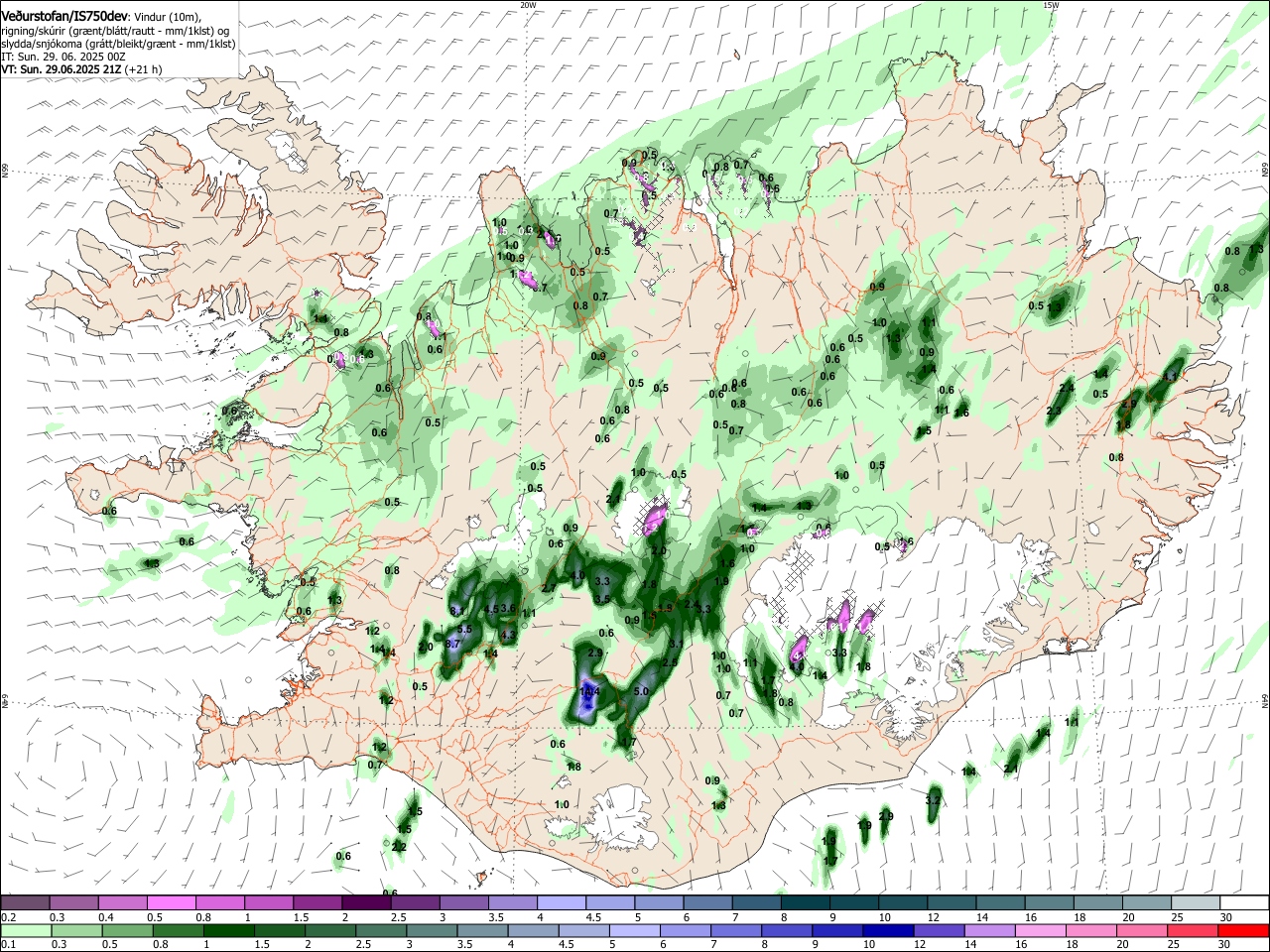Screen dimensions: 1270x952
Task: Select the lightest green rain swatch between 0.1 and 0.3
Action: click(x=25, y=930)
